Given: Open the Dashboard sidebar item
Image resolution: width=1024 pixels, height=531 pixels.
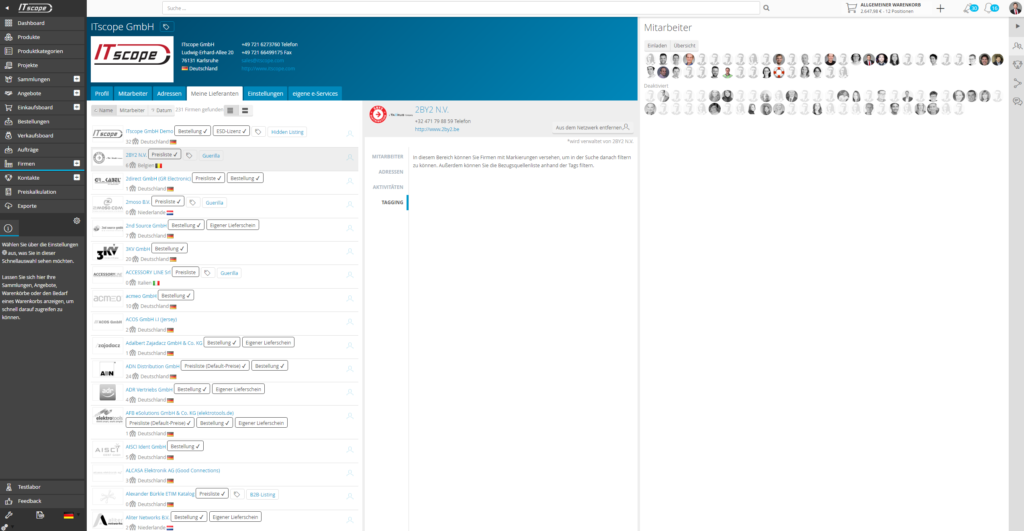Looking at the screenshot, I should pos(42,23).
